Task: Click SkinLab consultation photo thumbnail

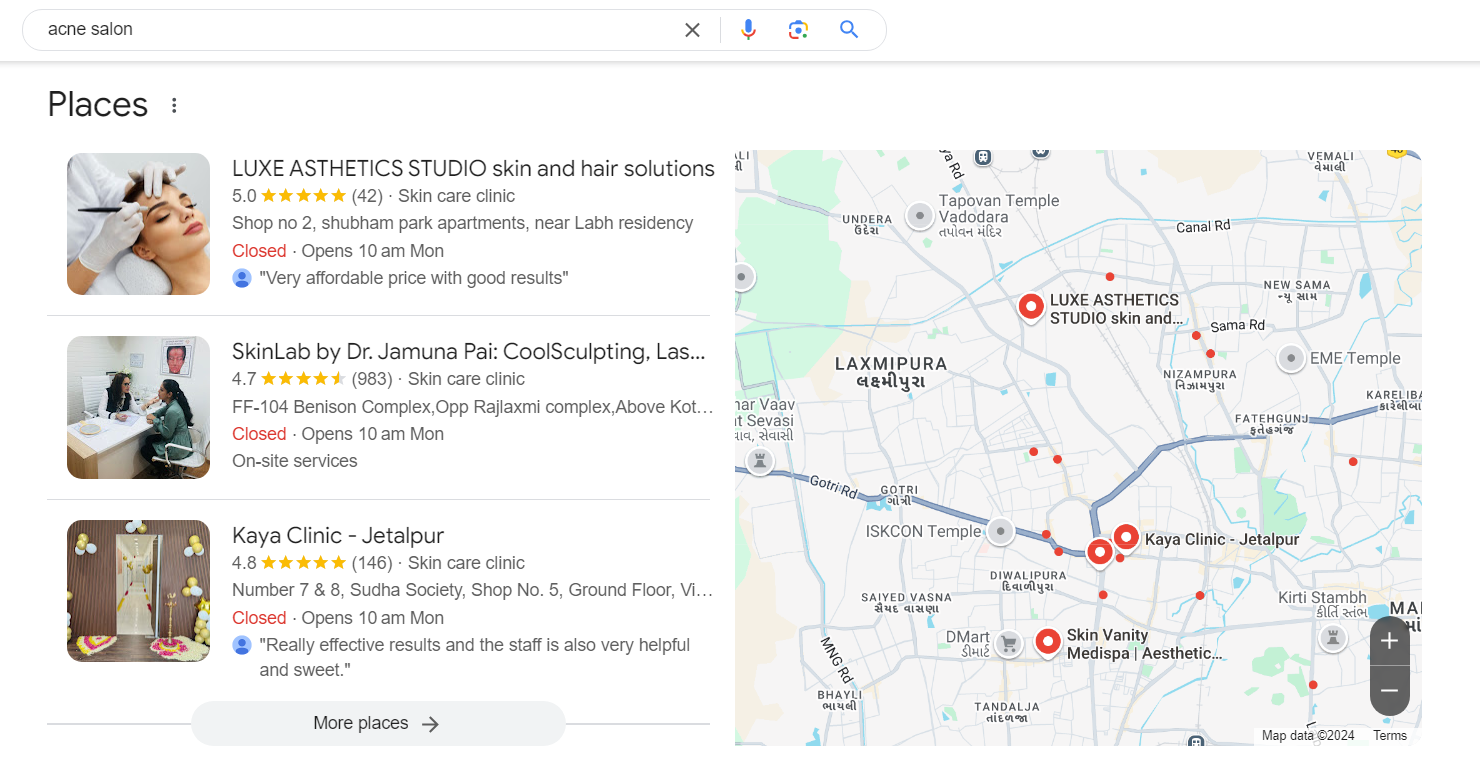Action: pos(138,407)
